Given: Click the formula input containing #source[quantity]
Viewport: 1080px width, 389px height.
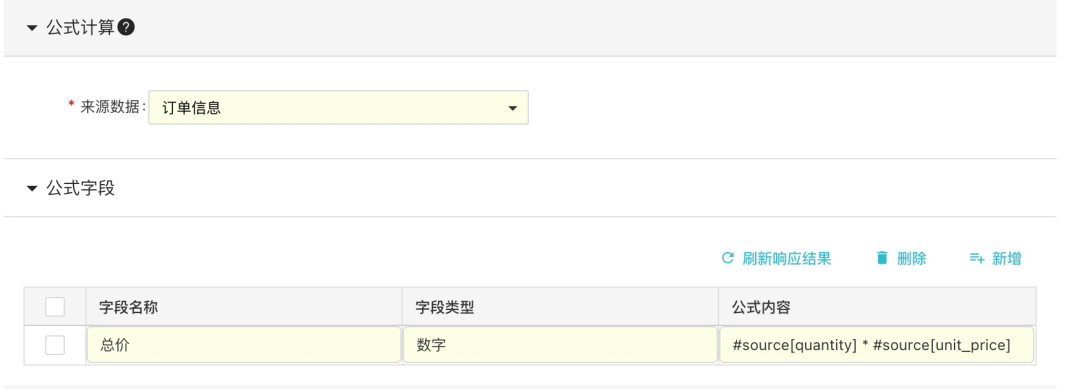Looking at the screenshot, I should 876,345.
